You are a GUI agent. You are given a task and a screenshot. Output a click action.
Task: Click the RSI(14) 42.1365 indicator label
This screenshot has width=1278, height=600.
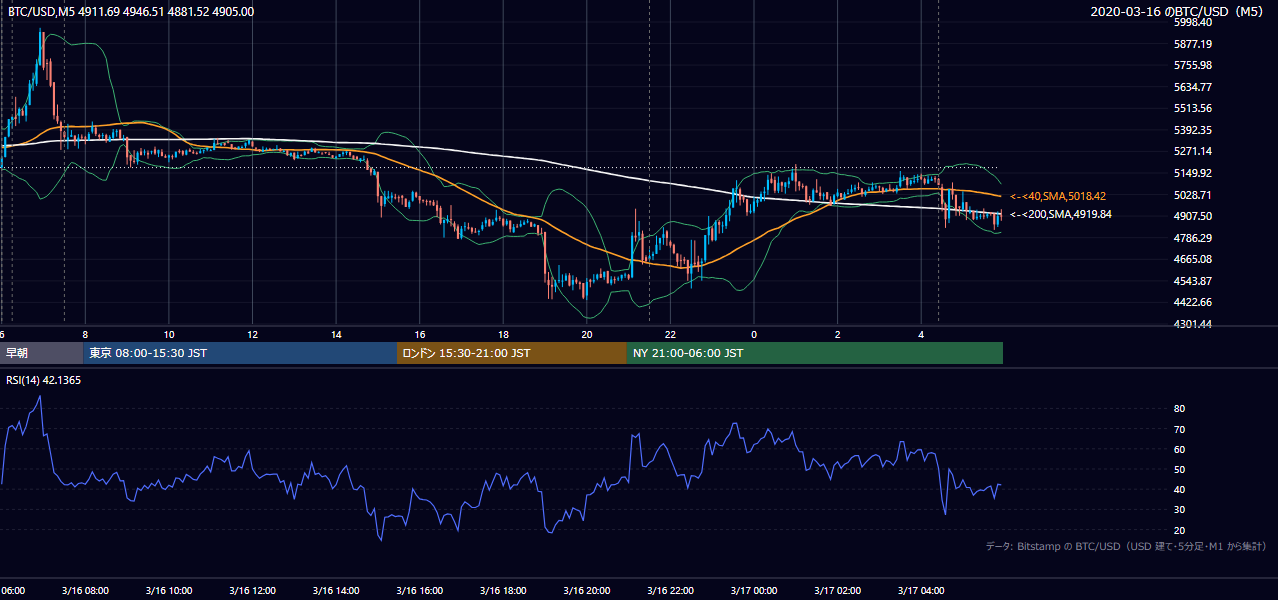pos(44,380)
